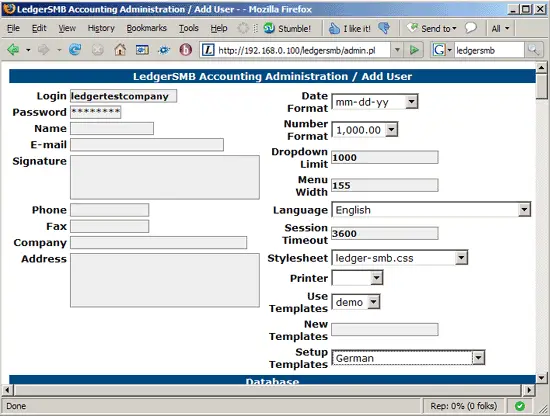
Task: Focus the Company input field
Action: 159,242
